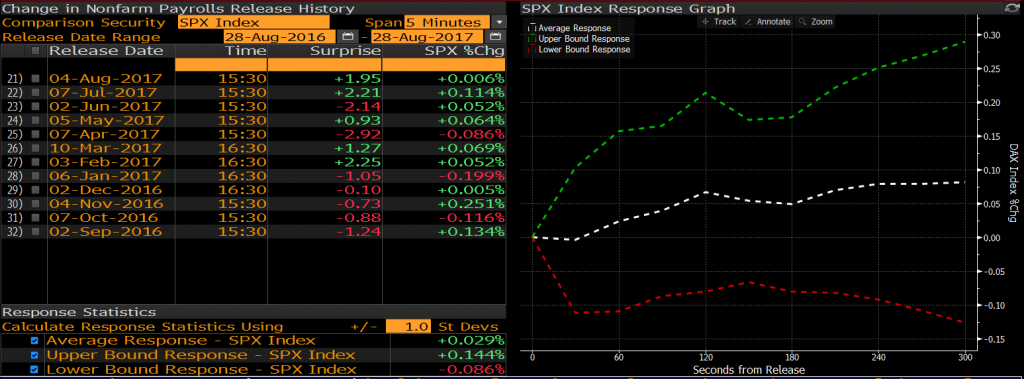
Task: Check the box for 10-Mar-2017 release
Action: click(x=35, y=148)
